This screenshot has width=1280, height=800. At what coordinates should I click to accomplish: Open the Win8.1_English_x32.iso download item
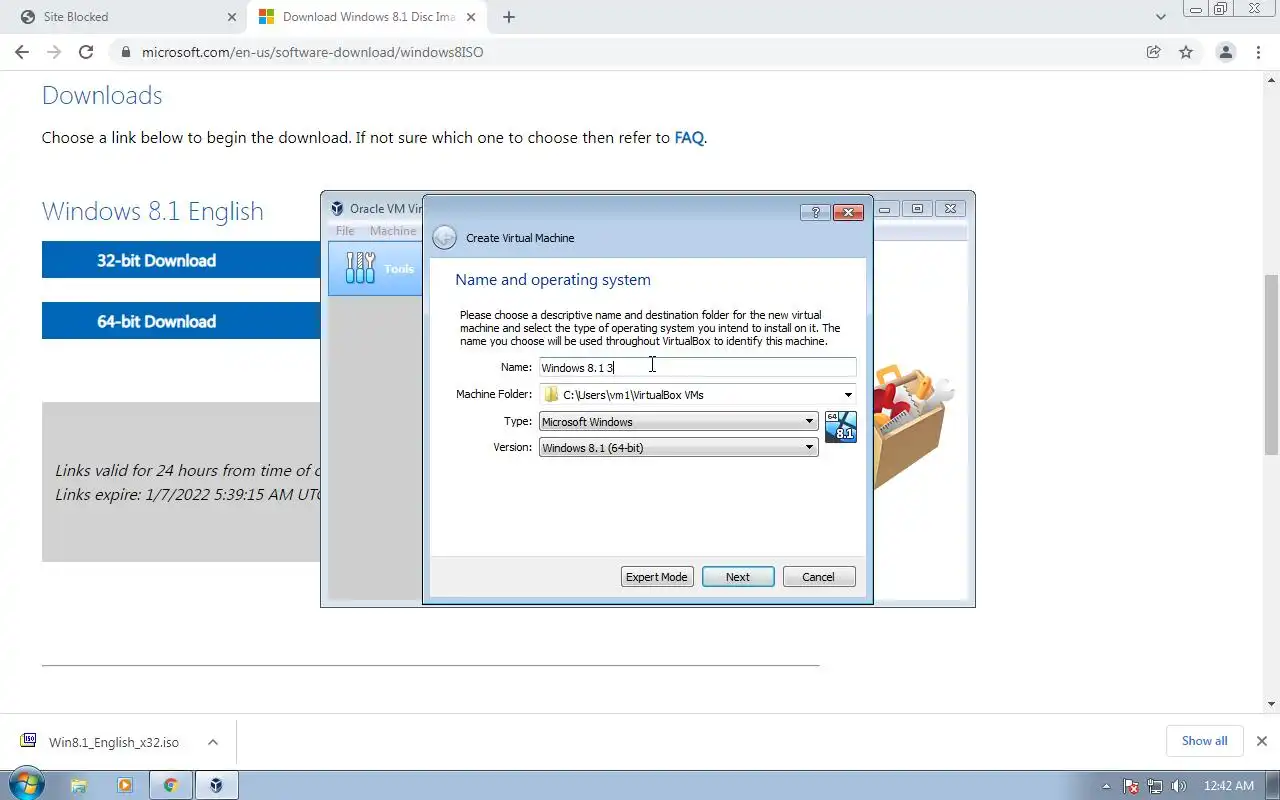pos(114,742)
